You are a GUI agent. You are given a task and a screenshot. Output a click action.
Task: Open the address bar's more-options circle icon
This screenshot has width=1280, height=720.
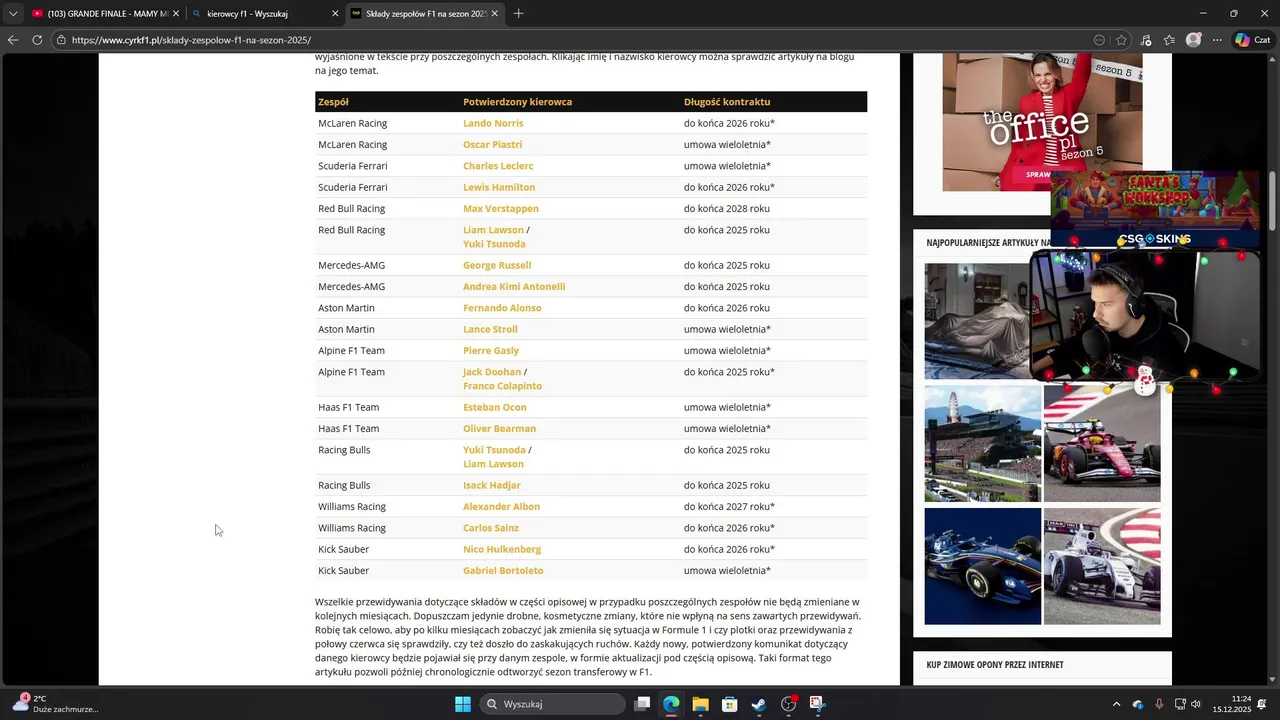(1099, 40)
